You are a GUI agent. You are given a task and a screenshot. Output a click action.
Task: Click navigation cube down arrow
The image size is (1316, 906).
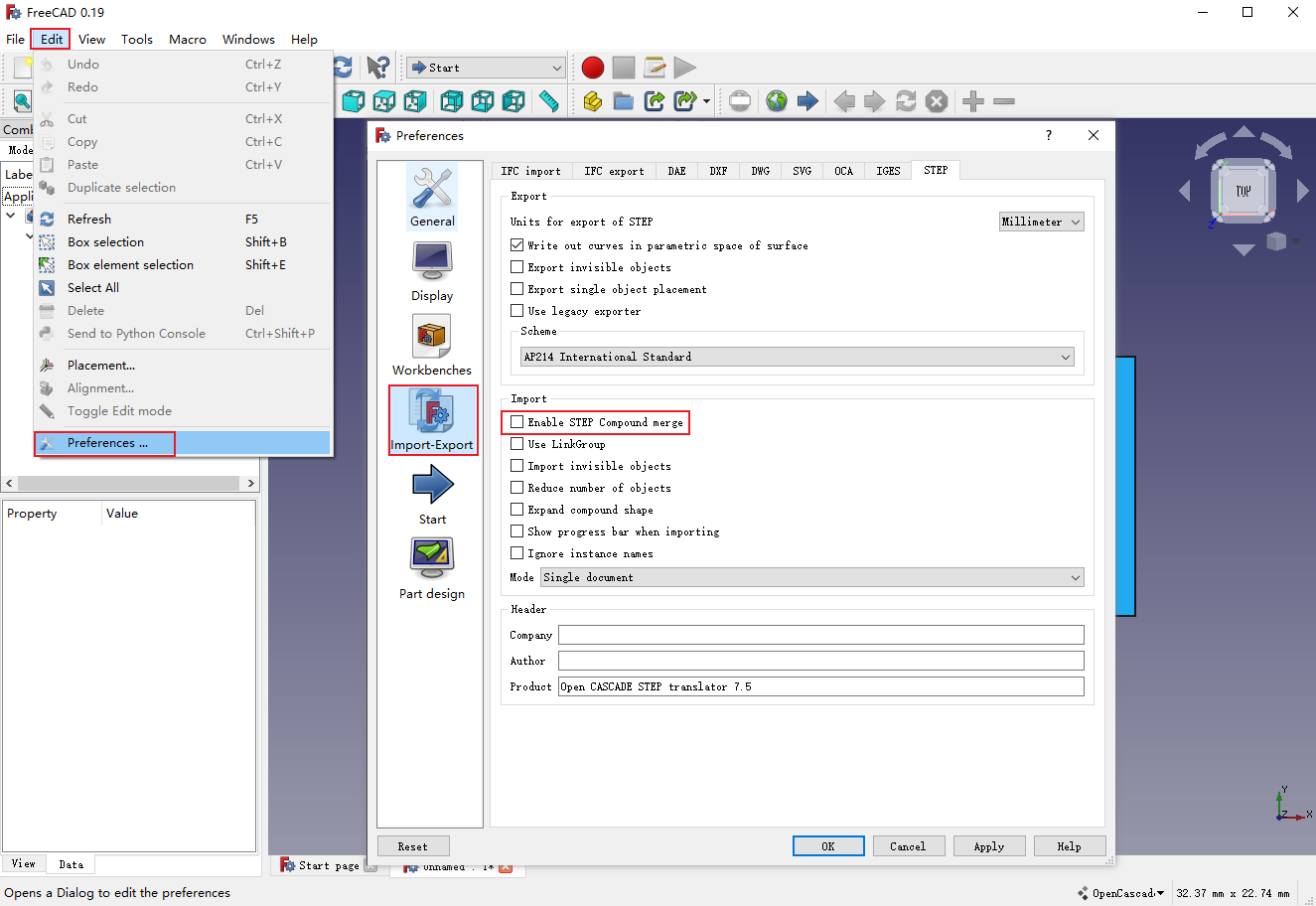click(x=1243, y=250)
